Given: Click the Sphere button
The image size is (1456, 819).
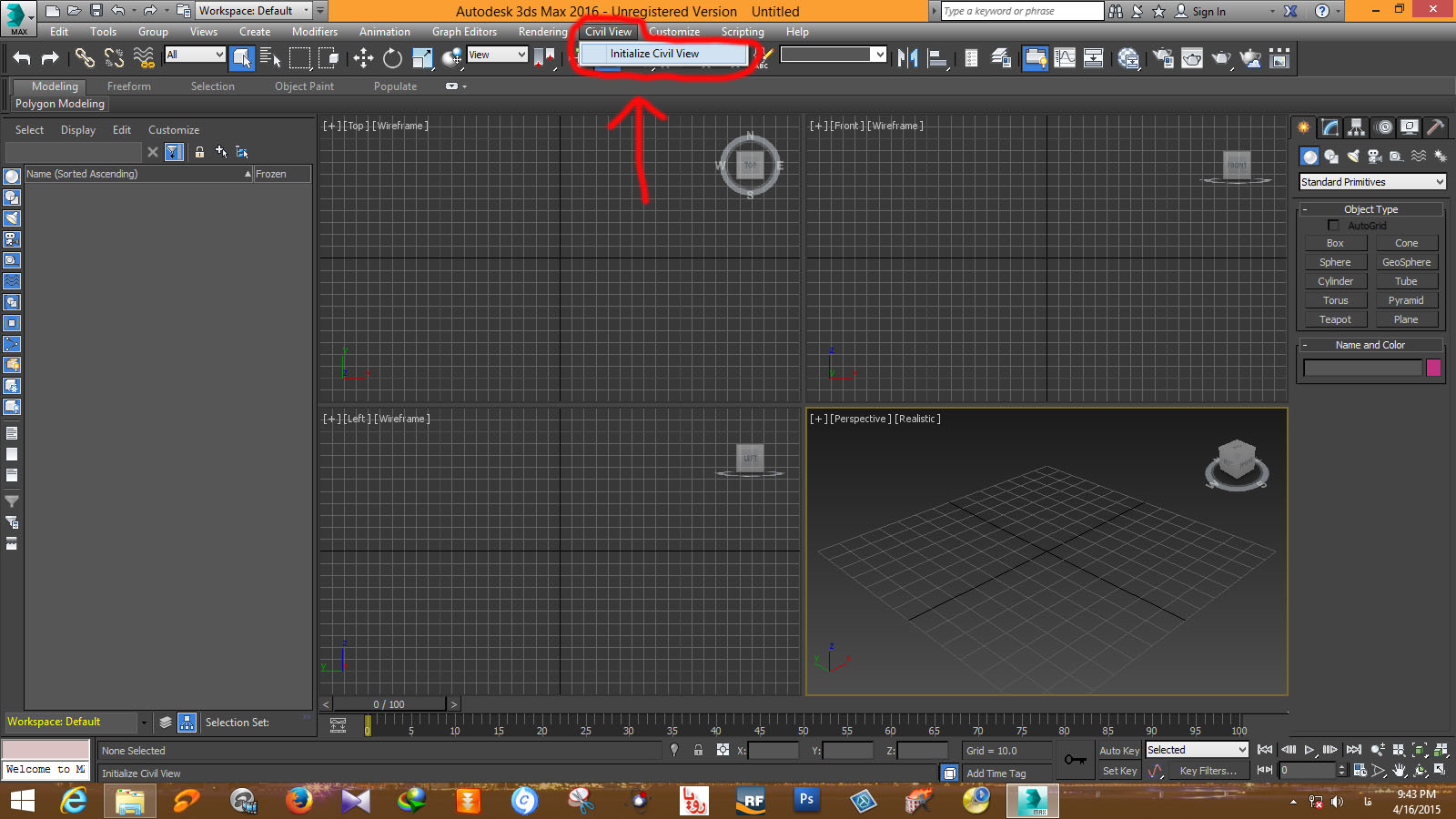Looking at the screenshot, I should 1335,262.
